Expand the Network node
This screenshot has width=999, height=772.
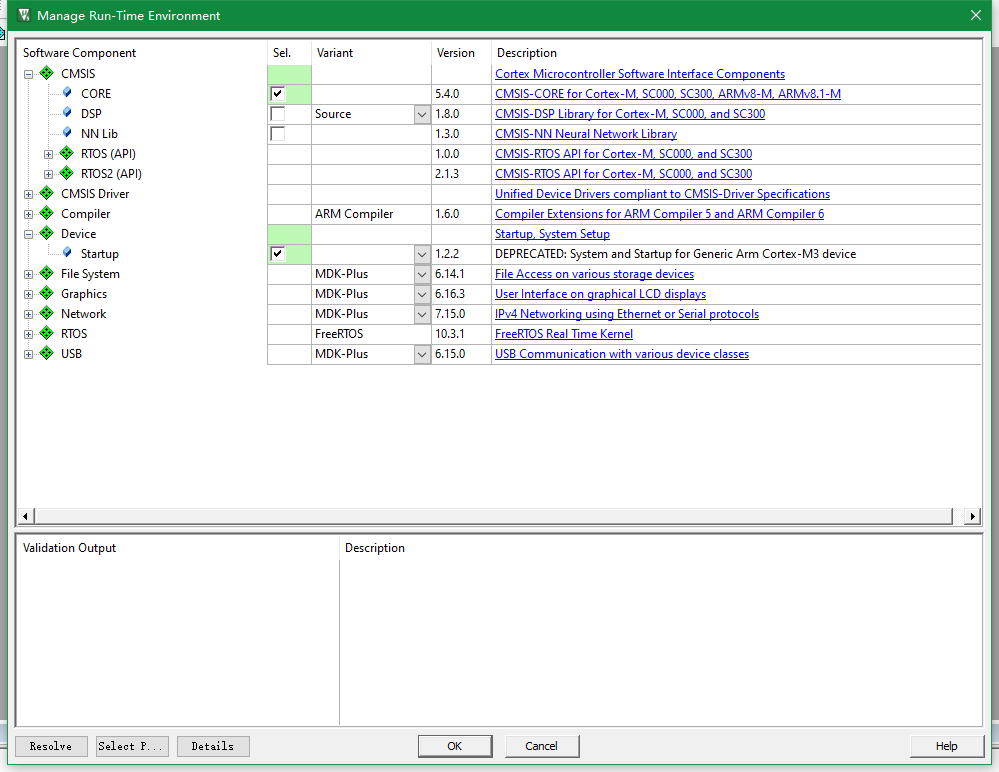tap(28, 315)
